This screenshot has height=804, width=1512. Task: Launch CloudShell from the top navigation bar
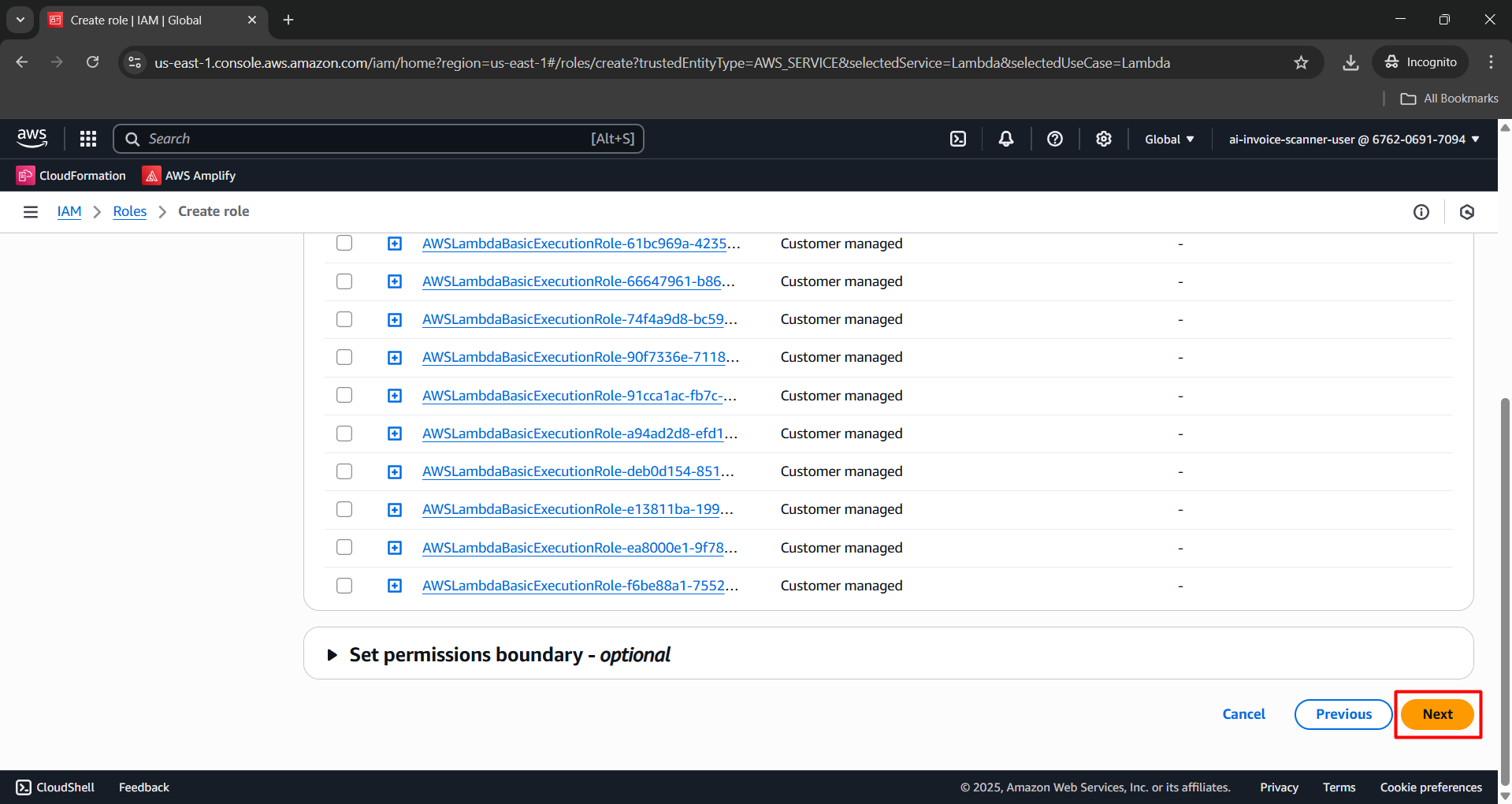coord(957,139)
